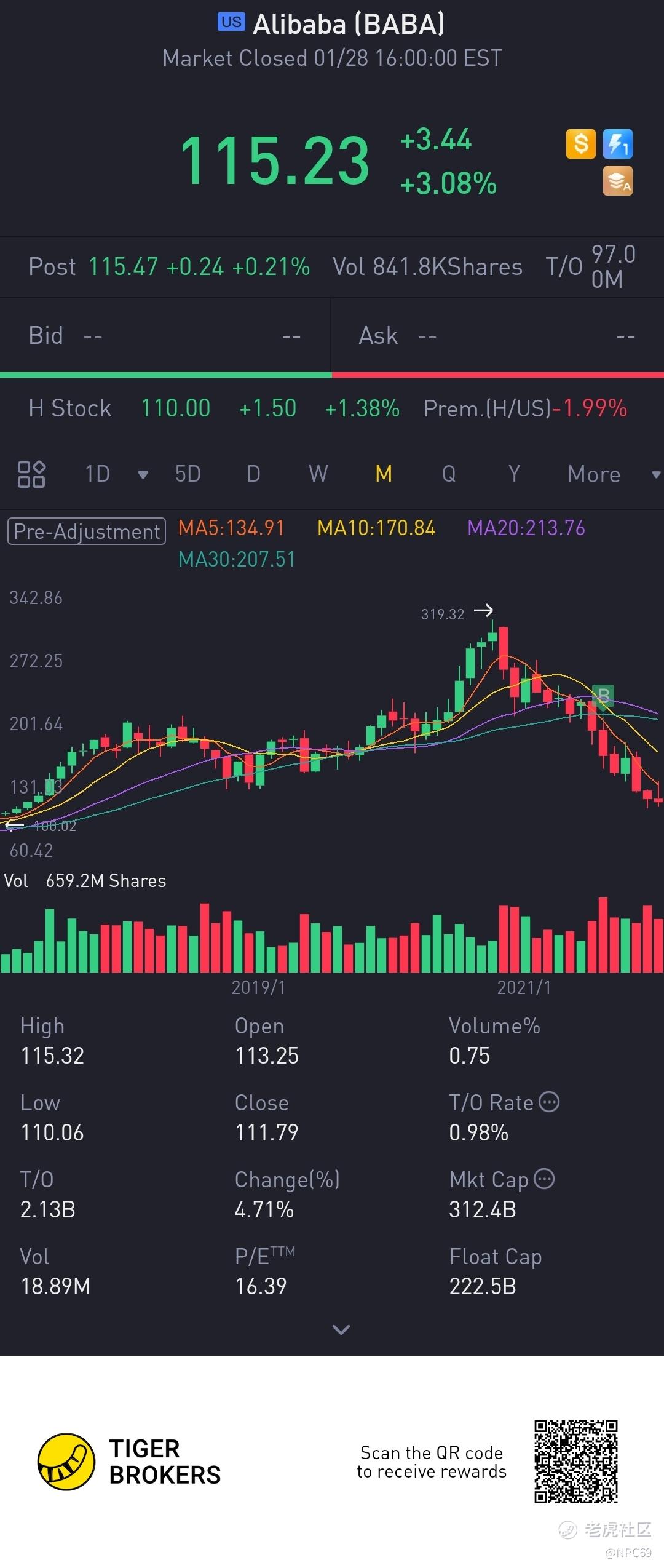Tap the +3.08% change value
The width and height of the screenshot is (664, 1568).
point(448,183)
